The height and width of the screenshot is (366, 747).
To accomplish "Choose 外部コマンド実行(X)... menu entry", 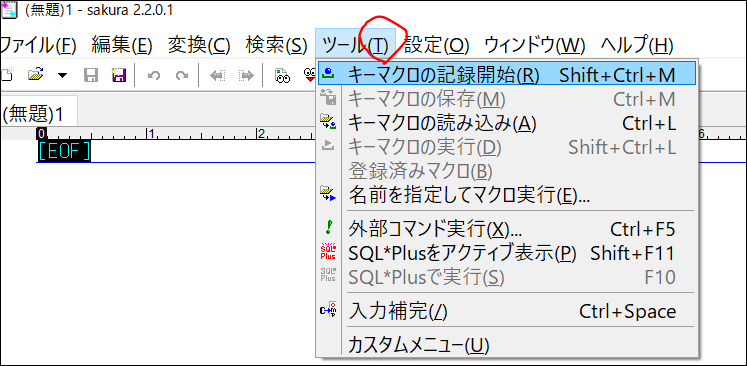I will 507,230.
